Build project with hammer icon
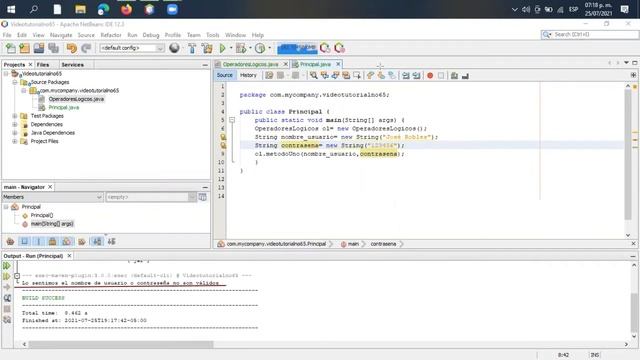Screen dimensions: 640x360 (192, 48)
